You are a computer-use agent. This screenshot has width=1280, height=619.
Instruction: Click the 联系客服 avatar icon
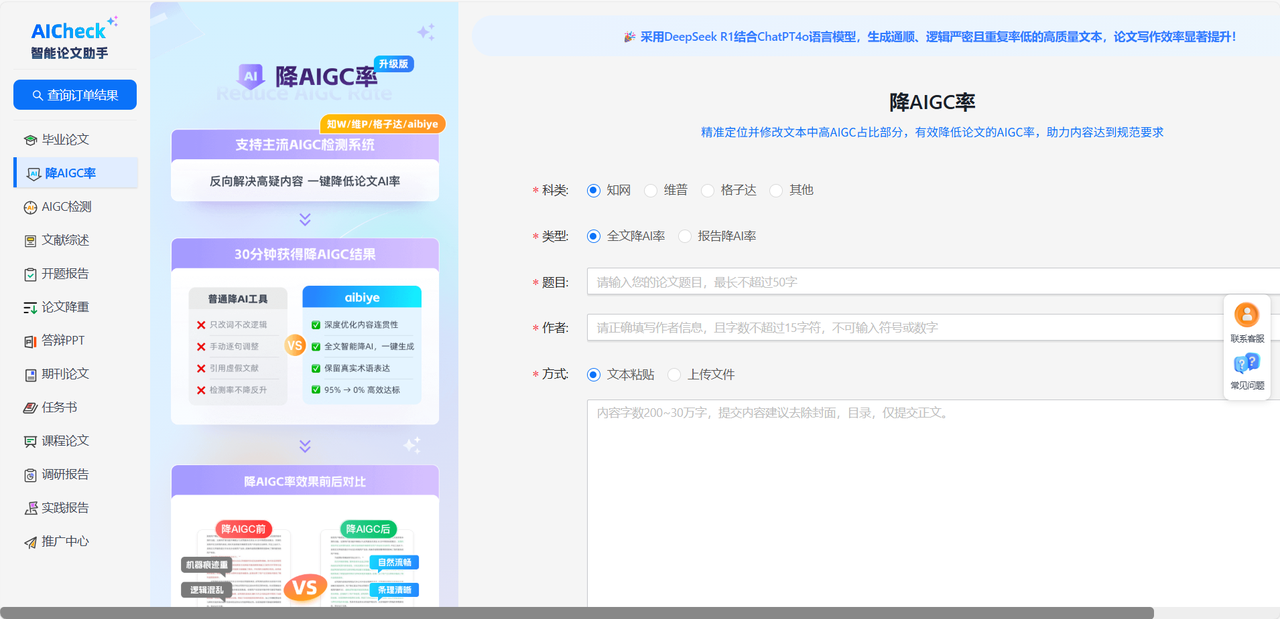click(1247, 315)
